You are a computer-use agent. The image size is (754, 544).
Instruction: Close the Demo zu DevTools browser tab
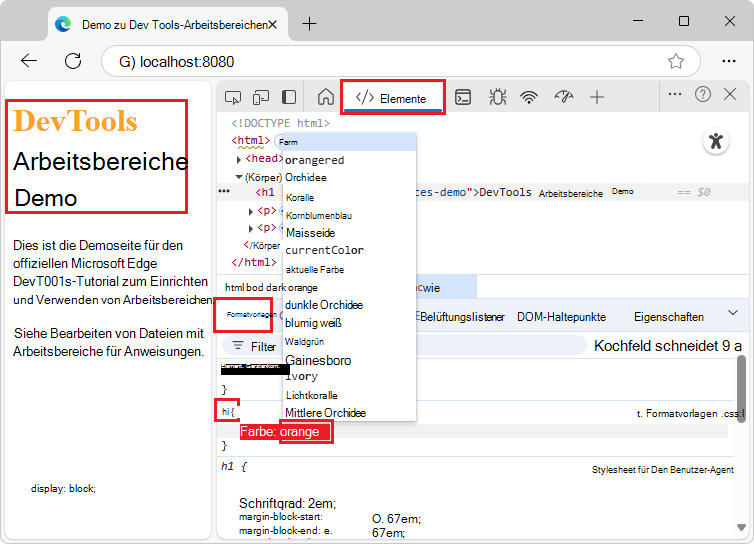(273, 24)
